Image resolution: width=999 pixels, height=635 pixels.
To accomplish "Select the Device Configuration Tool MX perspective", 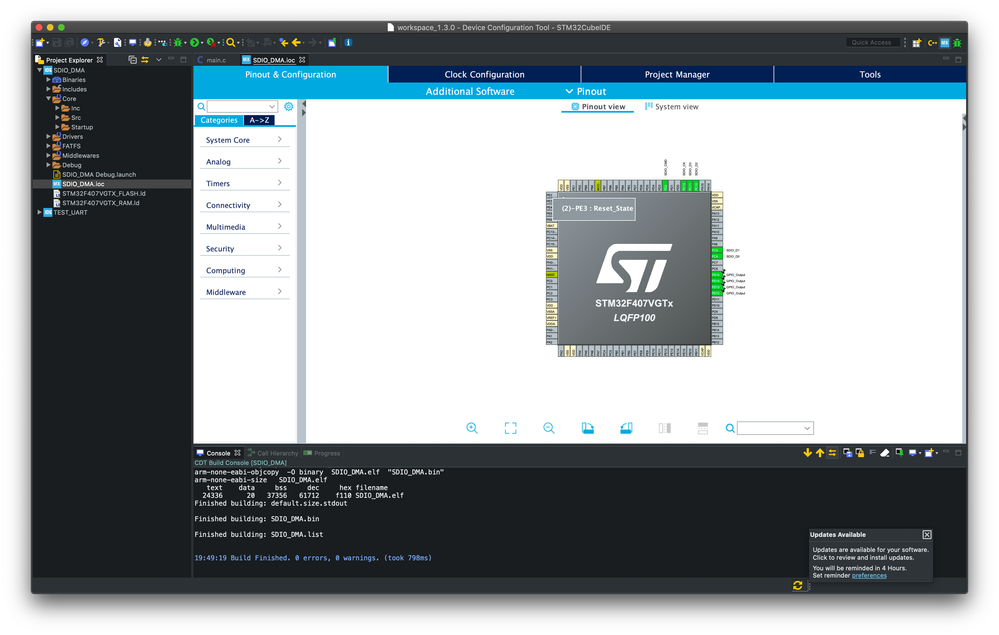I will pyautogui.click(x=945, y=43).
